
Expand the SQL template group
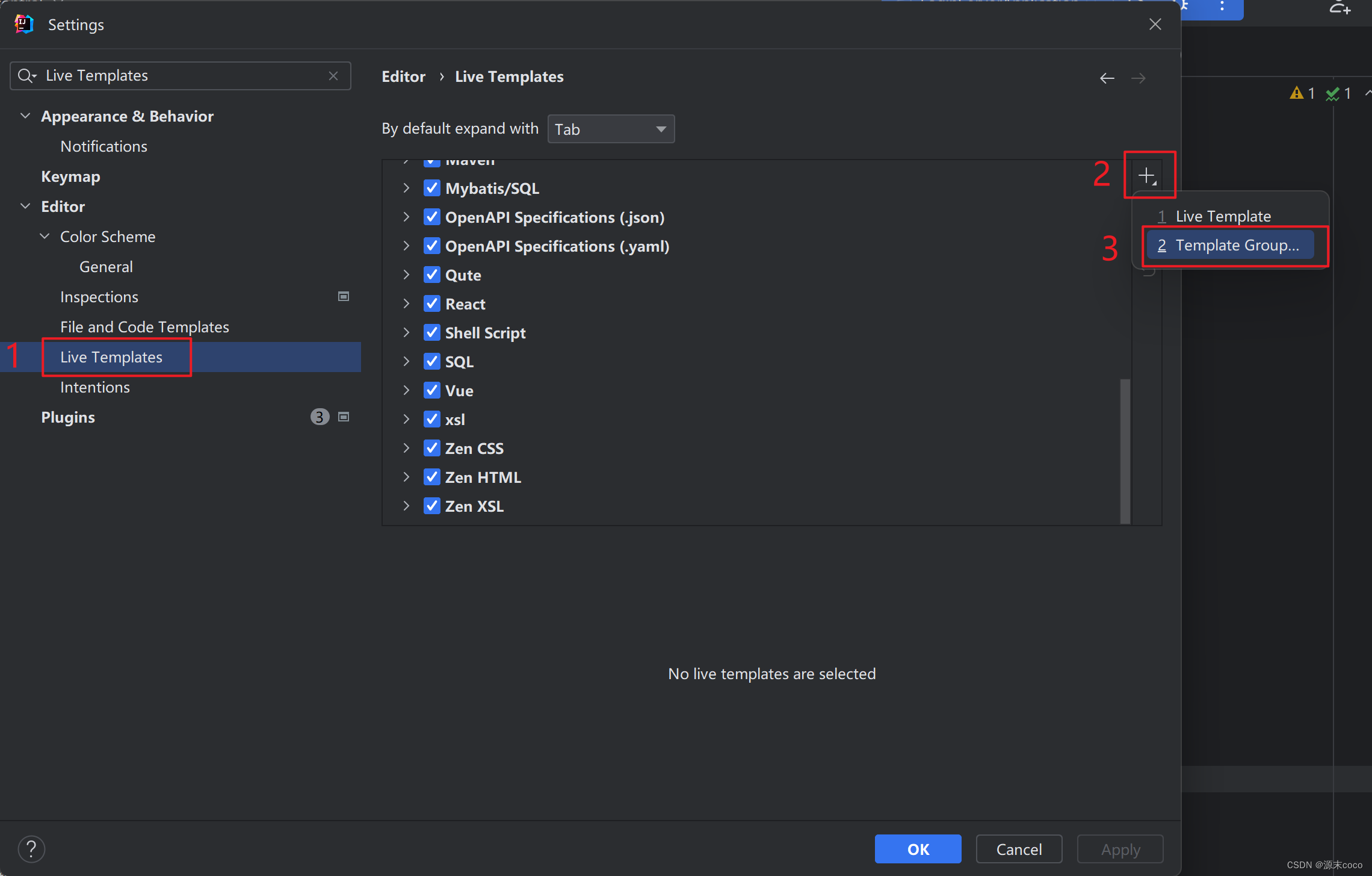[x=406, y=362]
